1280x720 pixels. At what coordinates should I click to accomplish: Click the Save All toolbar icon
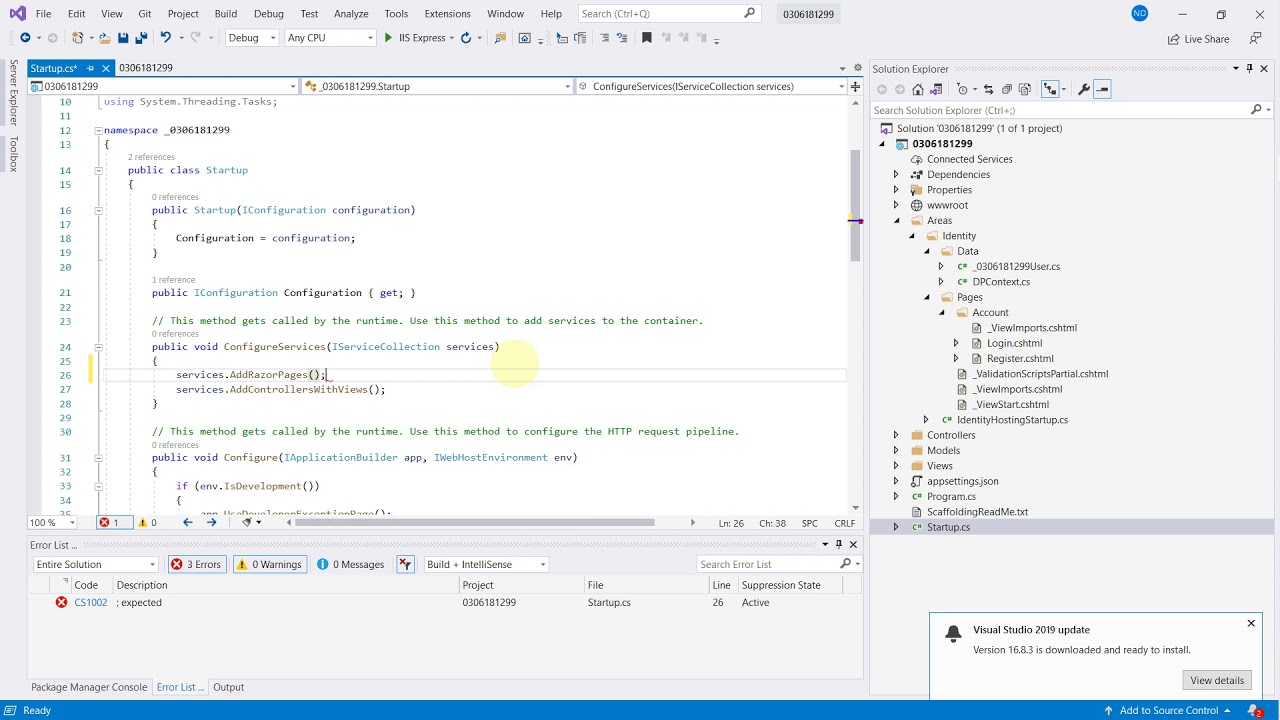[141, 38]
